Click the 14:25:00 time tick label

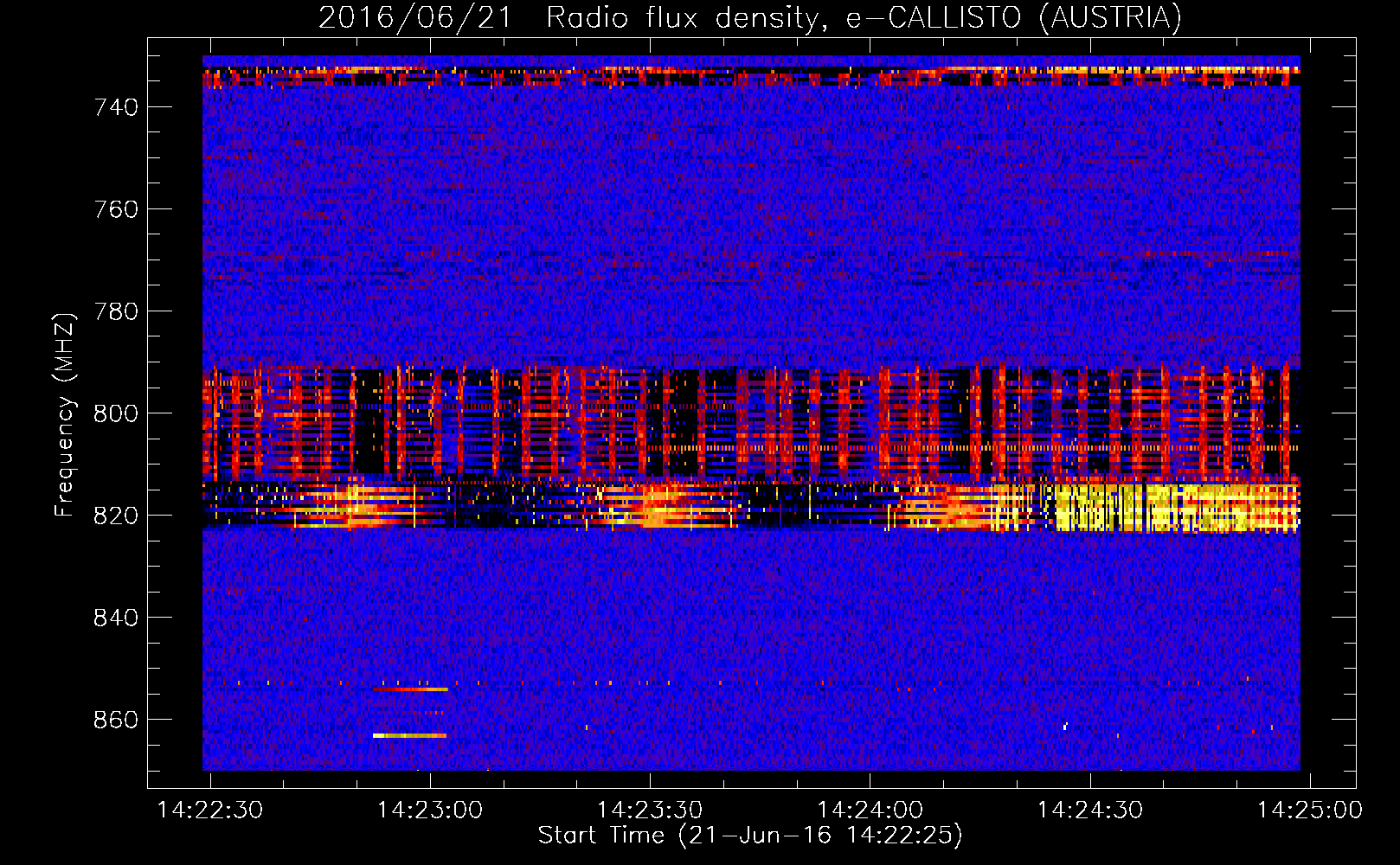[1310, 811]
